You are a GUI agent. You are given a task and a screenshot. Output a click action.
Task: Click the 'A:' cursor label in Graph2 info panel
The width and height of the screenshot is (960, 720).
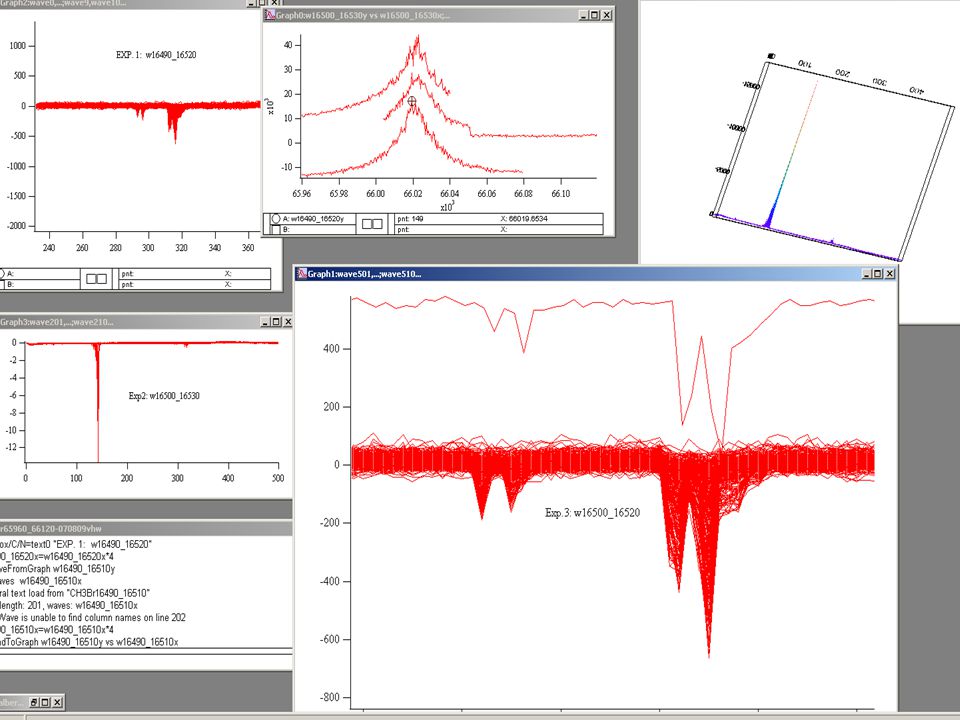click(10, 274)
